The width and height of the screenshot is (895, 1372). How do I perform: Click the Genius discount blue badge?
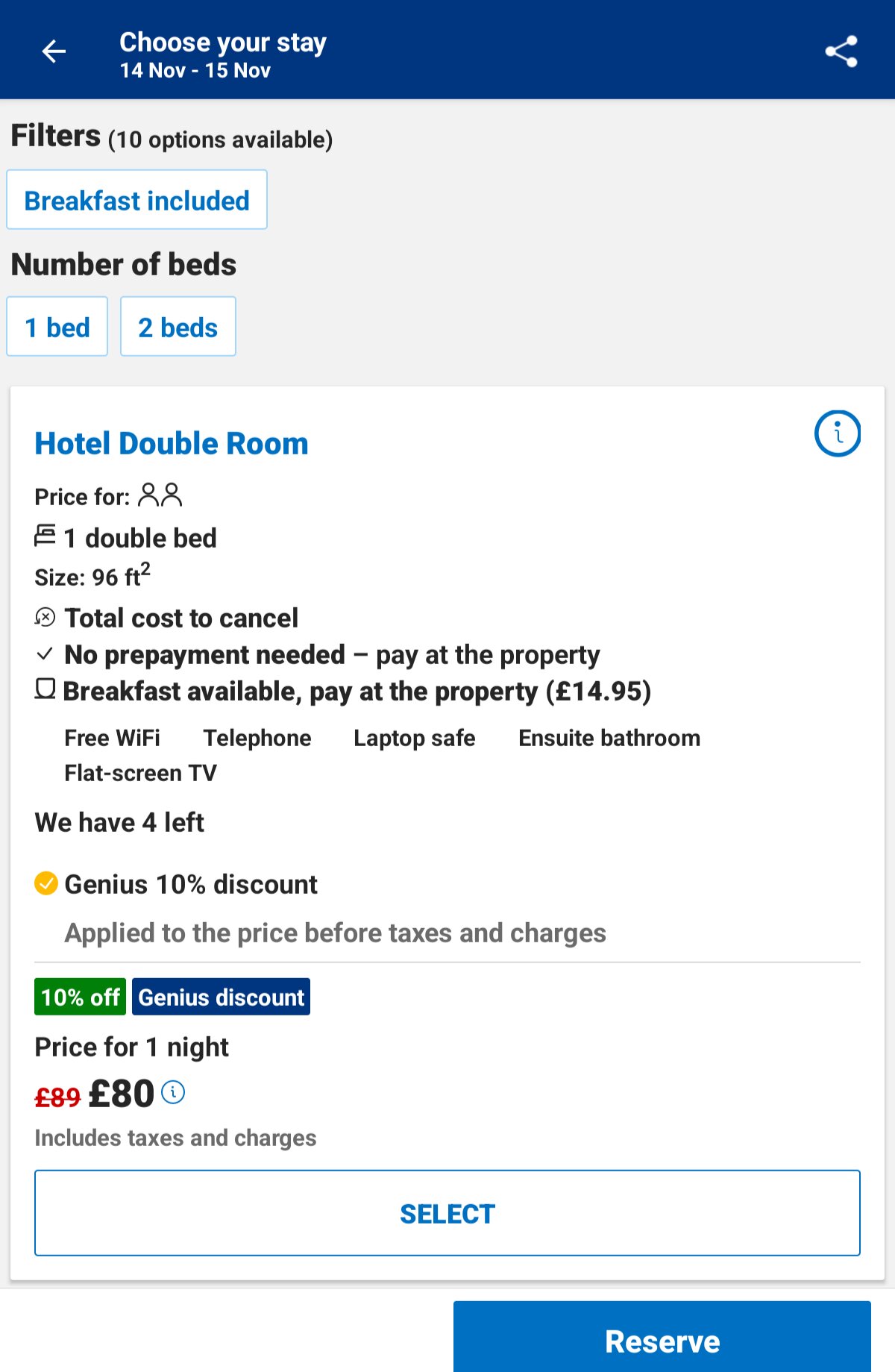coord(221,997)
